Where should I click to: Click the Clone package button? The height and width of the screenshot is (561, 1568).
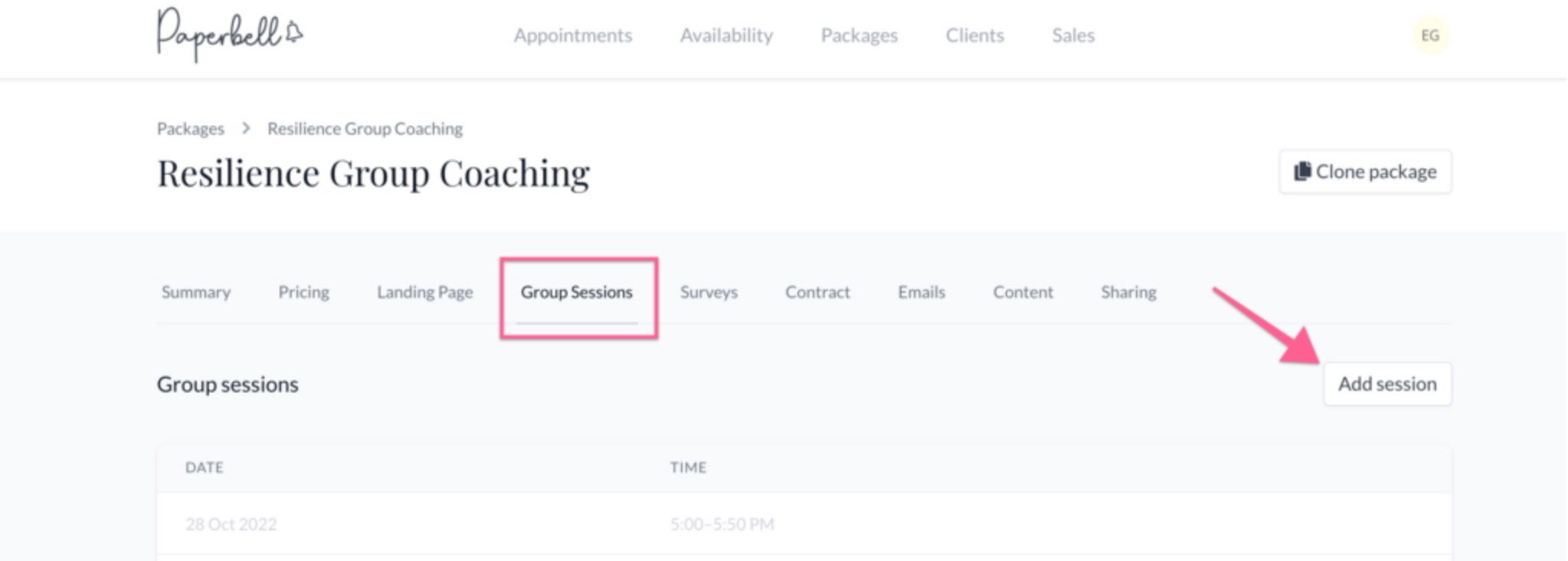1364,172
